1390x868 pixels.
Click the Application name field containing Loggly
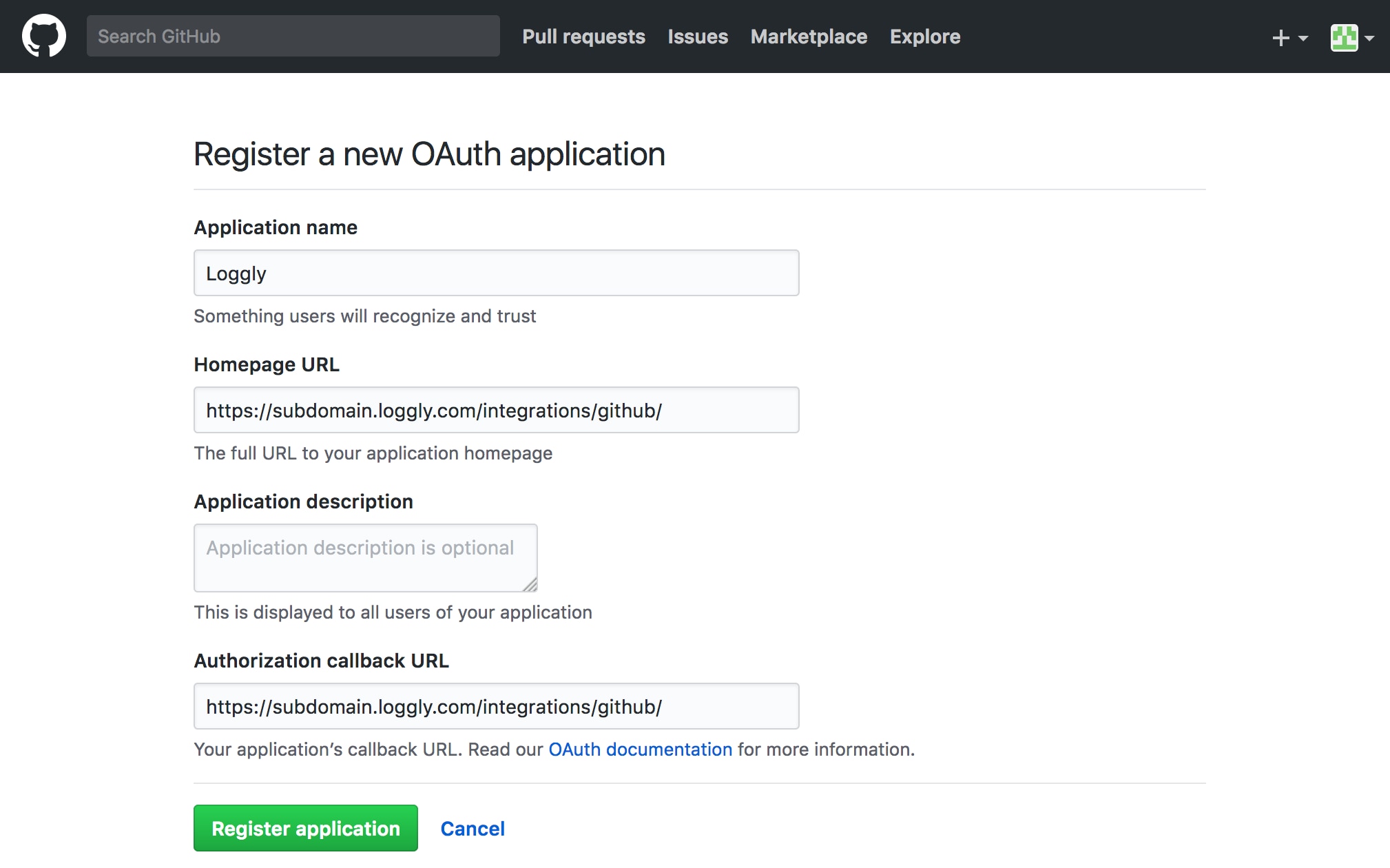pos(496,273)
